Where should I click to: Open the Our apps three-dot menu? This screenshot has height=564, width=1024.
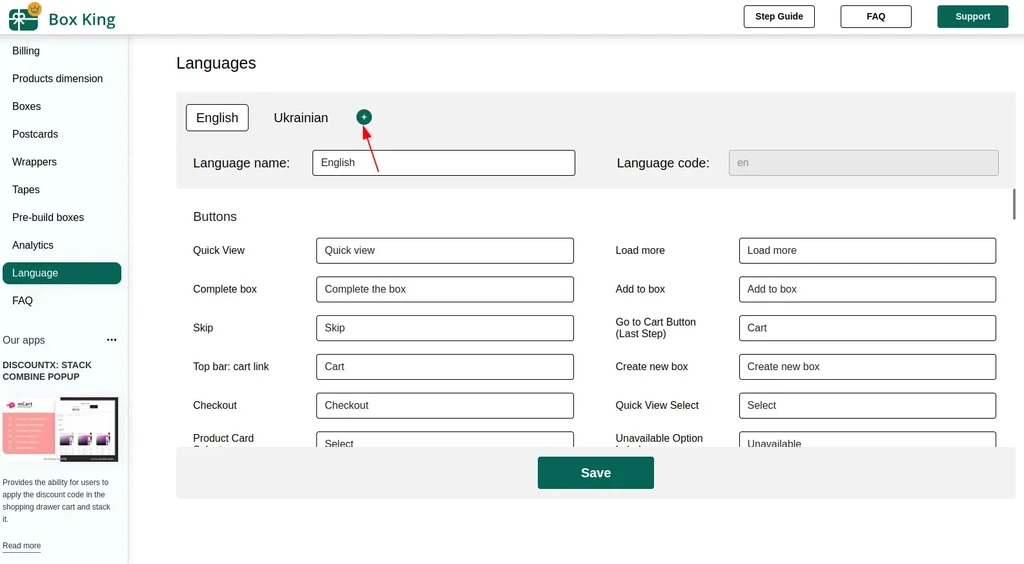(112, 340)
